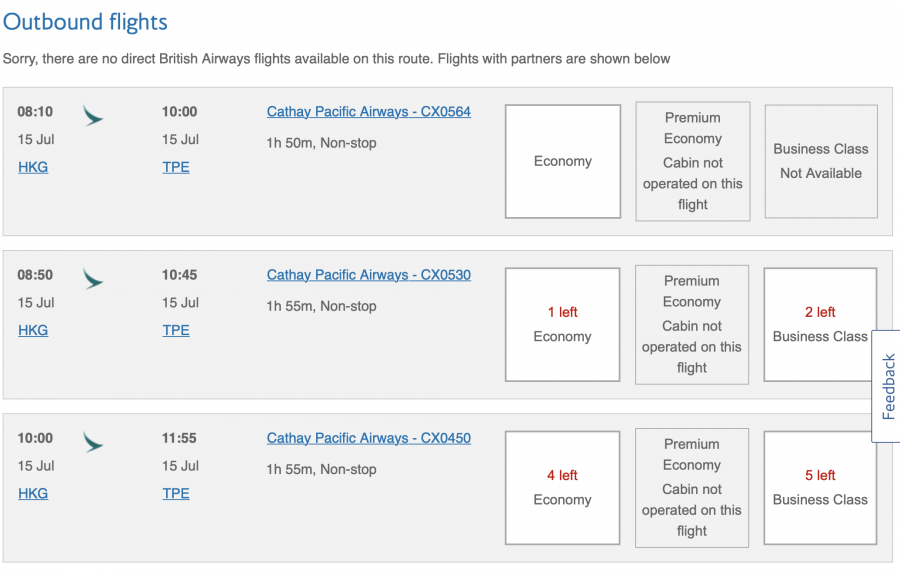900x573 pixels.
Task: Choose Business Class with 5 left on CX0450
Action: coord(820,487)
